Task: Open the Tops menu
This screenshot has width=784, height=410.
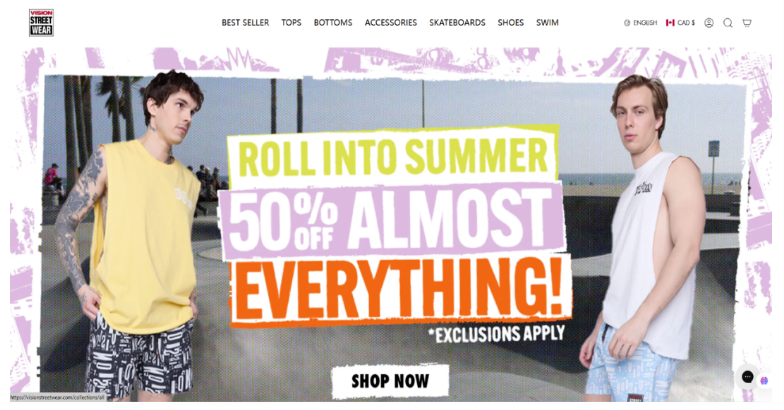Action: (291, 23)
